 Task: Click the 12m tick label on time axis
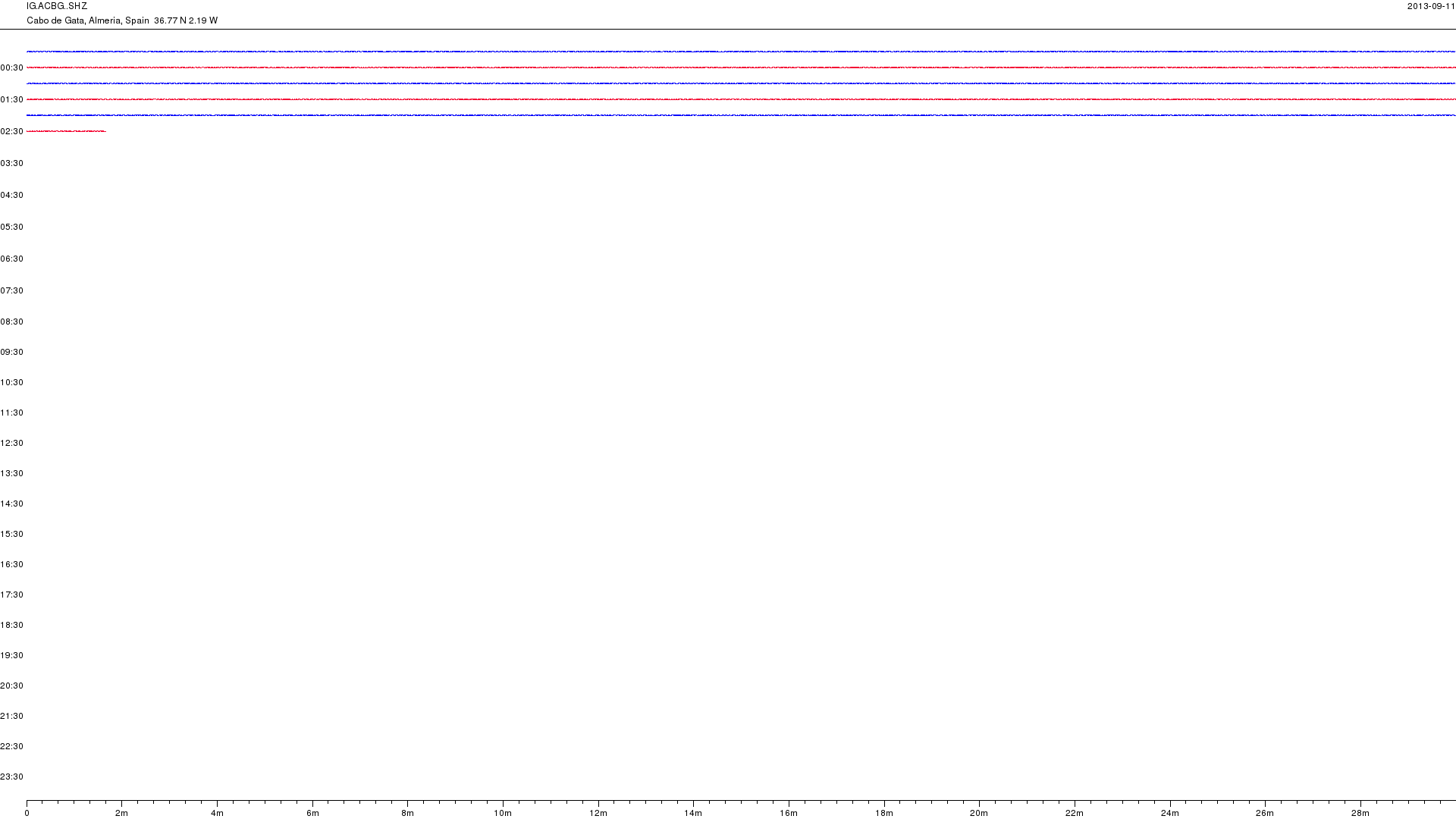tap(598, 814)
